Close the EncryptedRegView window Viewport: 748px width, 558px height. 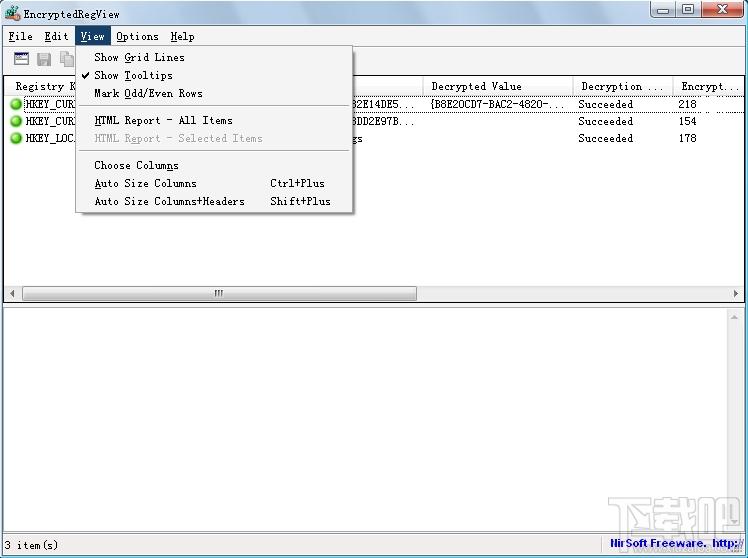722,9
